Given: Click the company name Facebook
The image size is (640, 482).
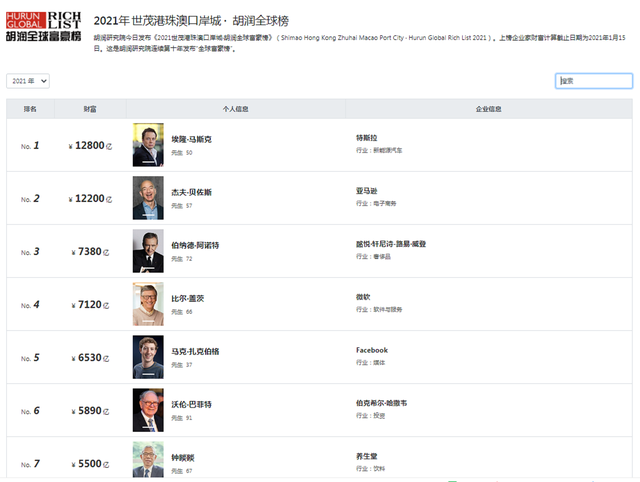Looking at the screenshot, I should click(x=372, y=350).
